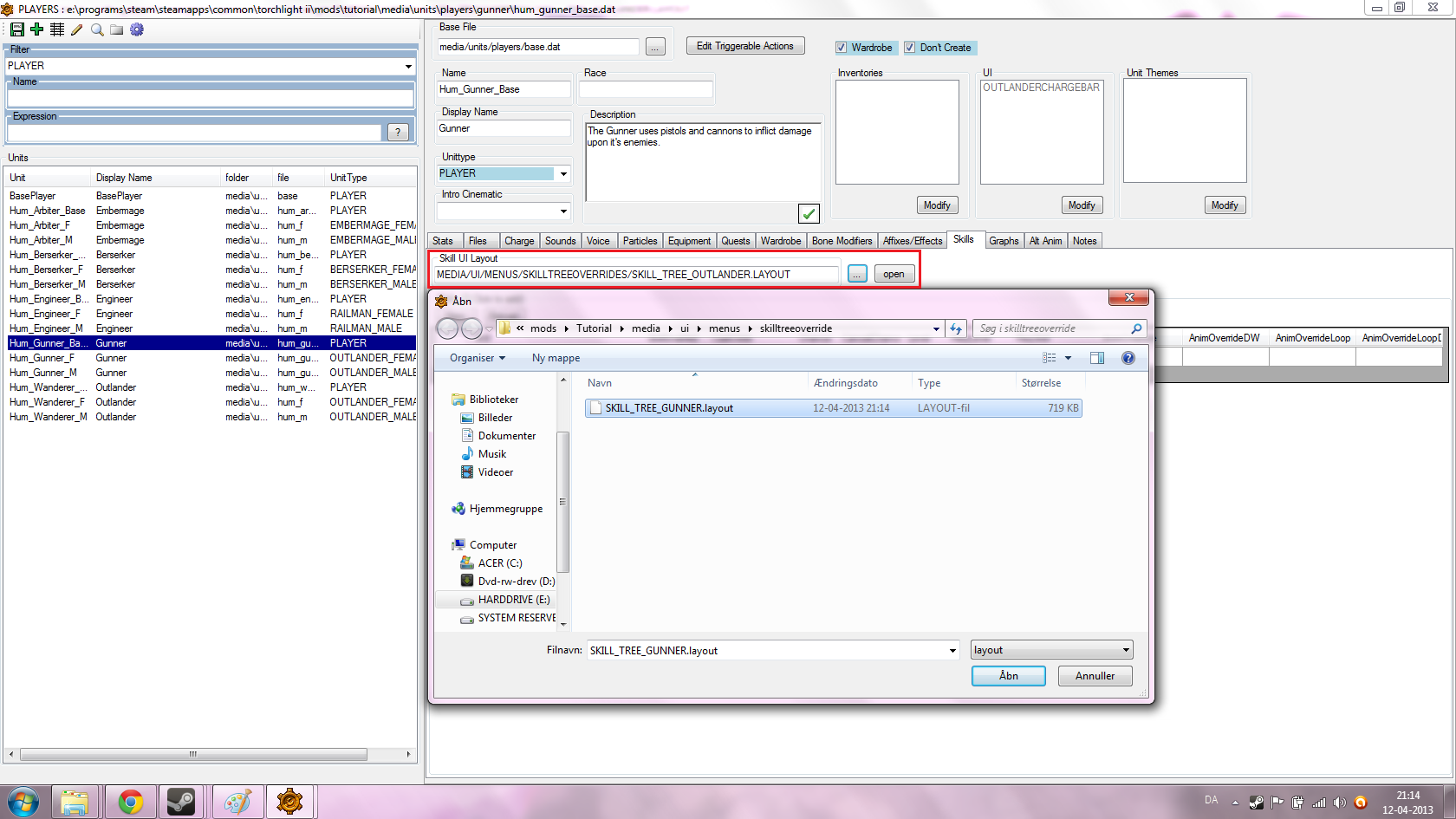Switch to the Equipment tab
This screenshot has width=1456, height=819.
click(690, 241)
